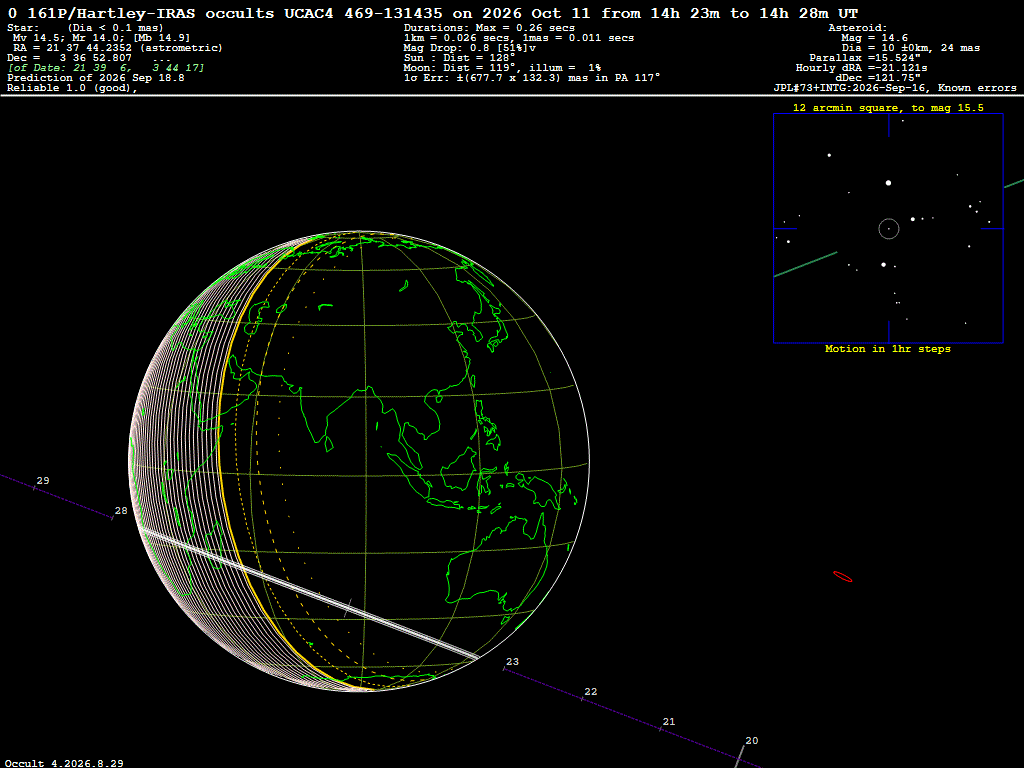Click the '12 arcmin square, to mag 15.5' label
The image size is (1024, 768).
(888, 108)
